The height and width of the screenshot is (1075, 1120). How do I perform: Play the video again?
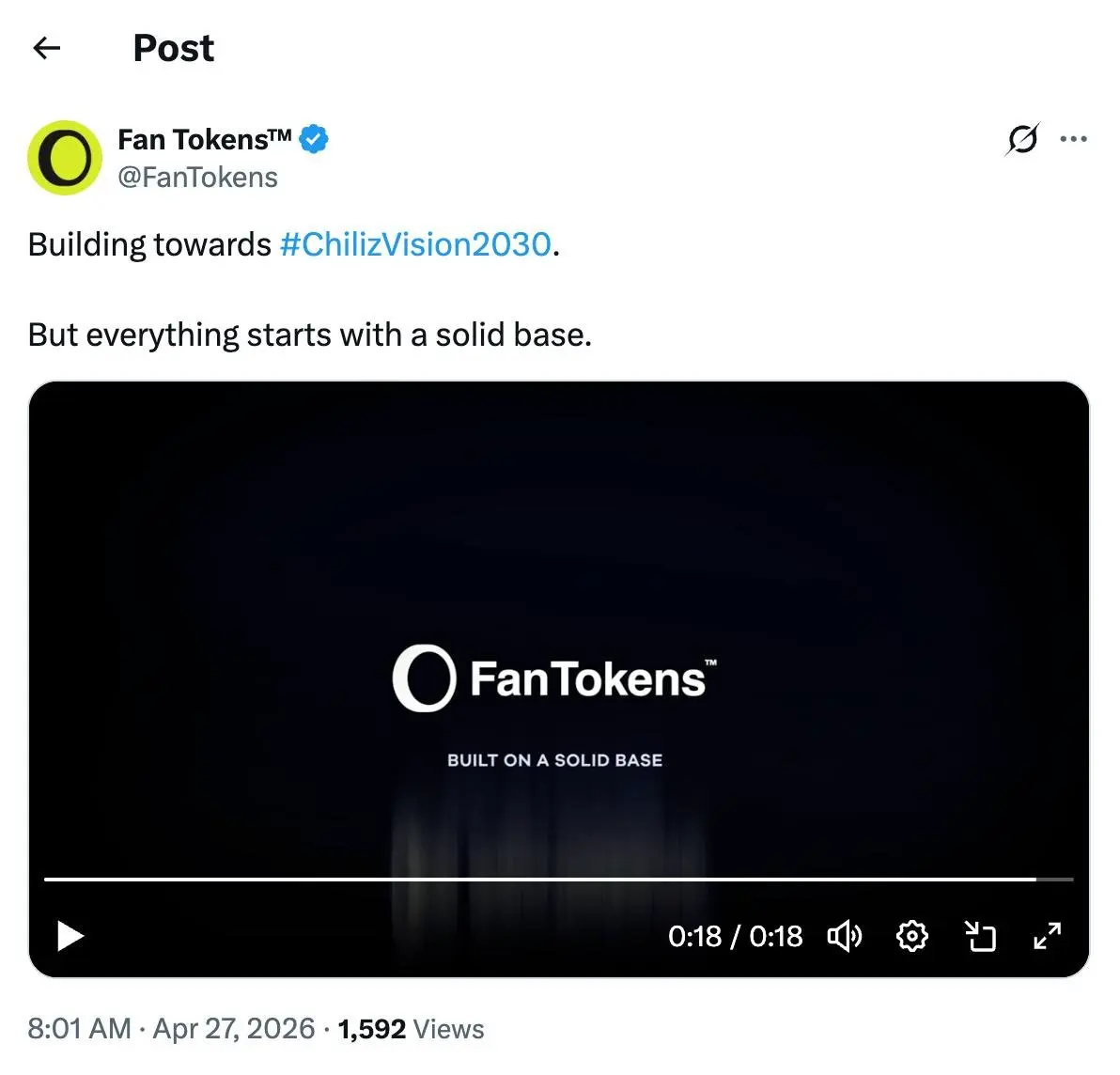pyautogui.click(x=70, y=936)
